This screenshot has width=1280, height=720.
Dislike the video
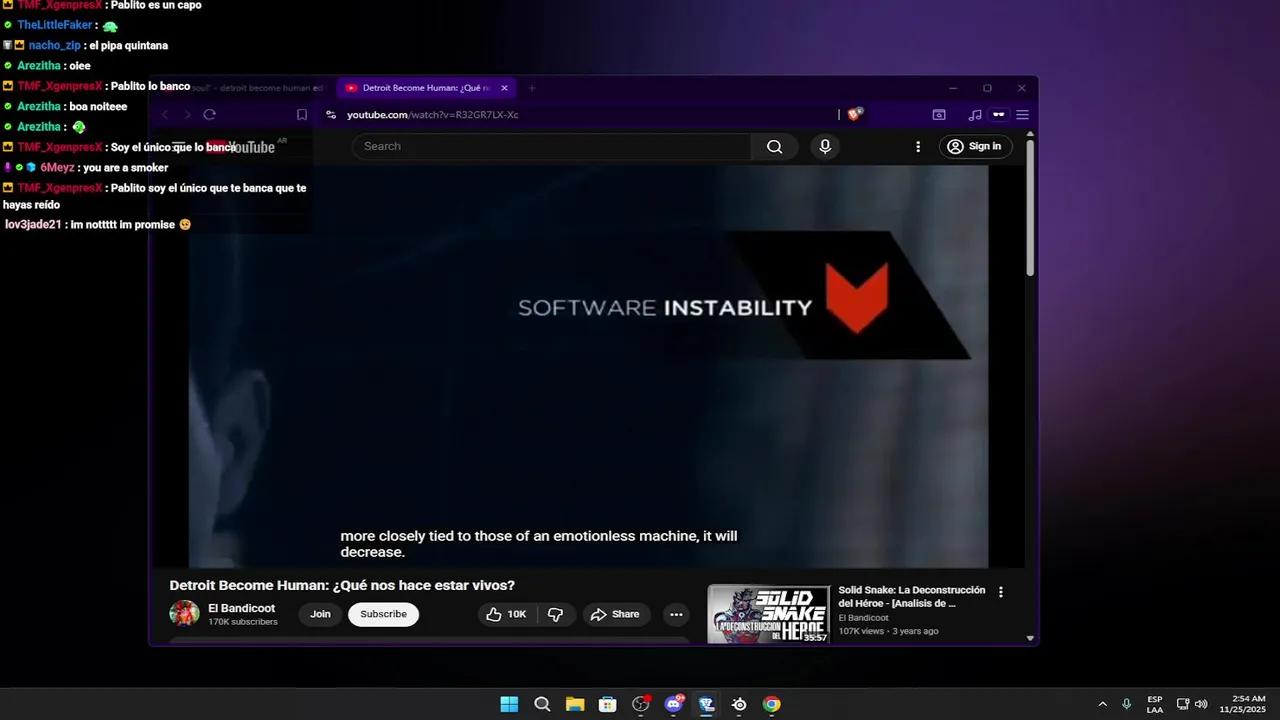click(556, 614)
